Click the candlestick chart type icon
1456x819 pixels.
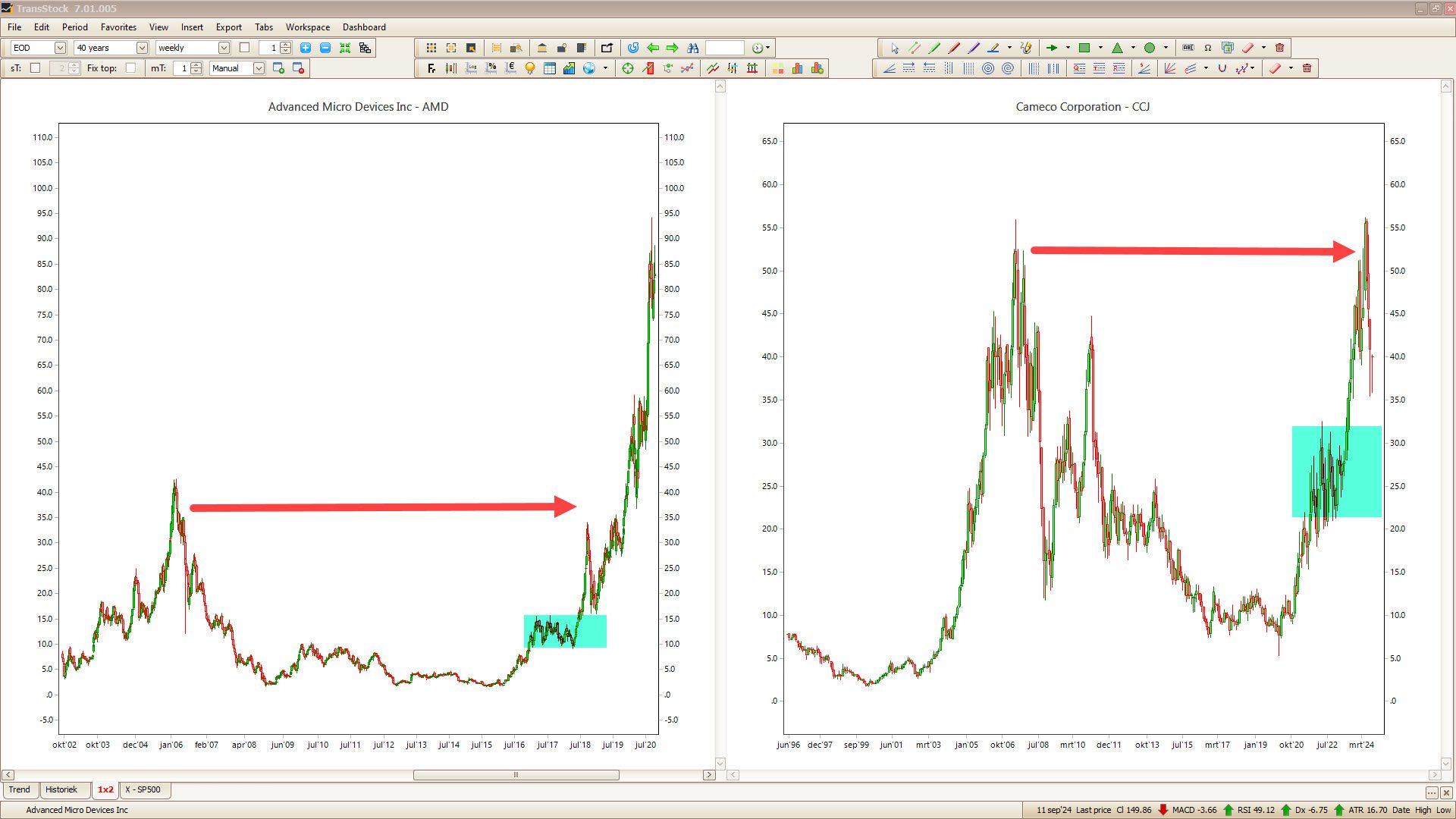coord(451,68)
